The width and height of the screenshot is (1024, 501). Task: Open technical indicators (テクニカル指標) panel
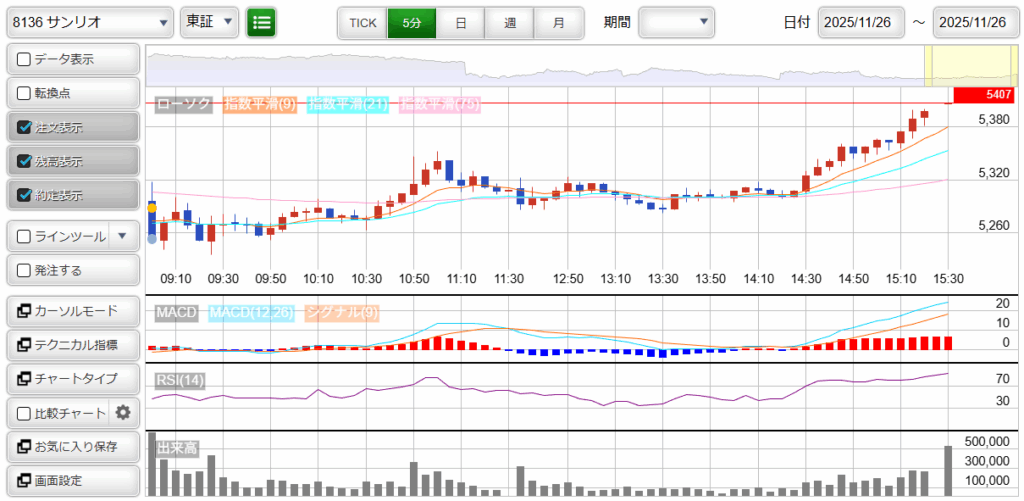(72, 345)
